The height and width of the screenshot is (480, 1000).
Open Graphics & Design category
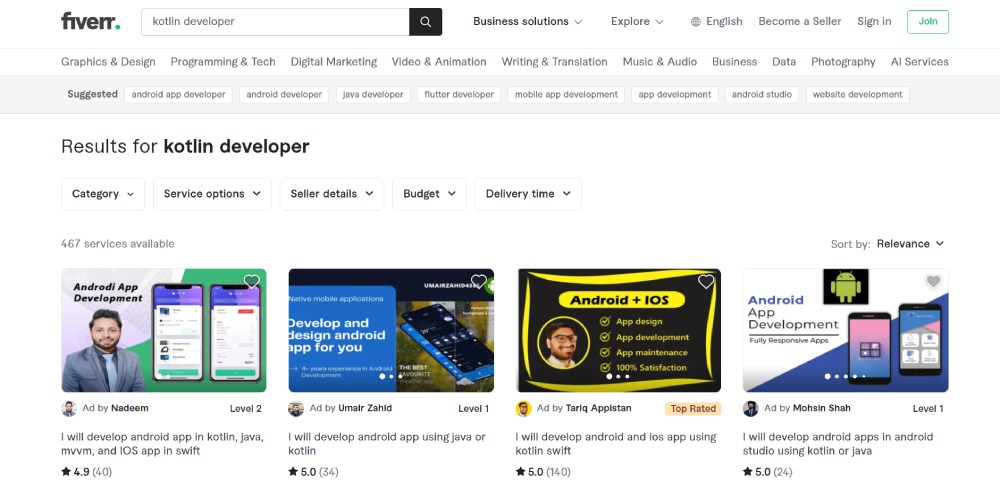(108, 62)
